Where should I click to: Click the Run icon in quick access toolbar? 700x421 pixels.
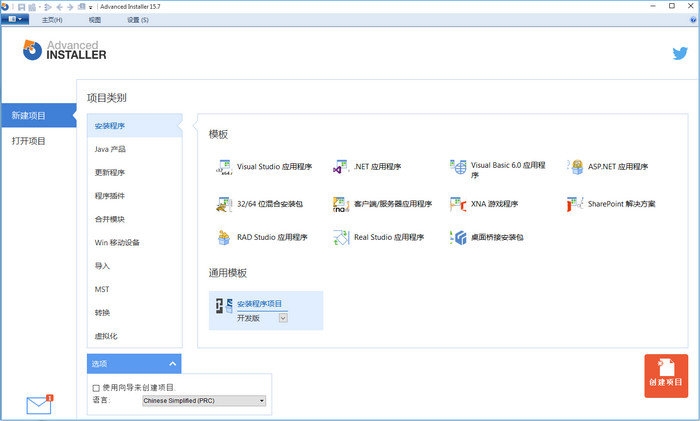coord(48,7)
